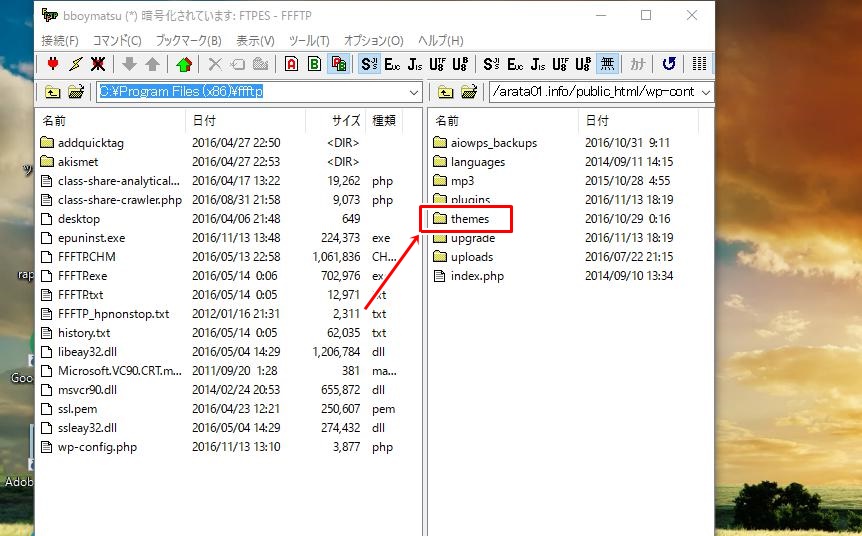Select UTF-8 in group beside transfer modes
Viewport: 862px width, 536px height.
click(x=437, y=64)
